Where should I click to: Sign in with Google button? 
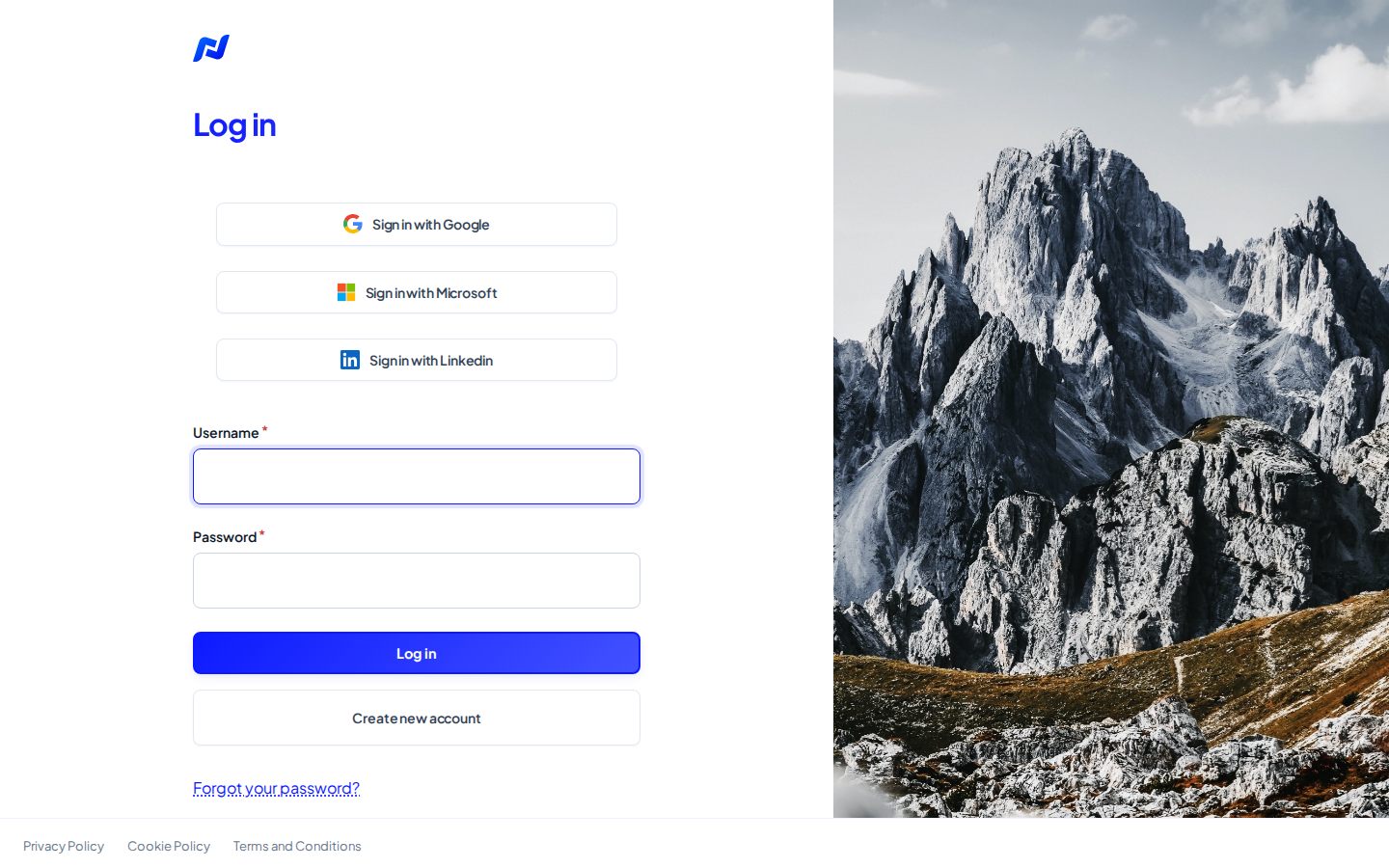[417, 224]
